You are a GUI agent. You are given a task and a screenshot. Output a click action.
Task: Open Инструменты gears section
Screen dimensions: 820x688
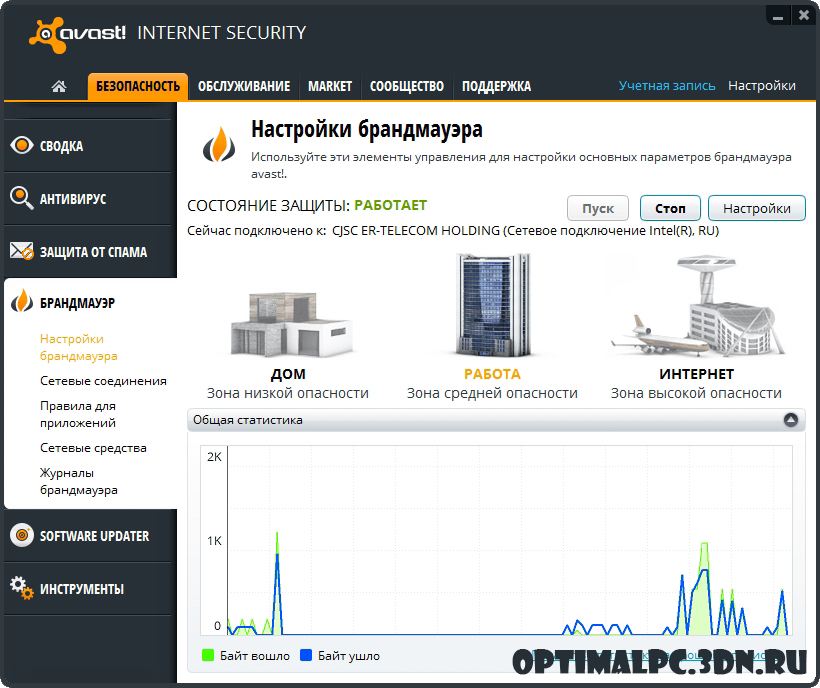[x=88, y=589]
